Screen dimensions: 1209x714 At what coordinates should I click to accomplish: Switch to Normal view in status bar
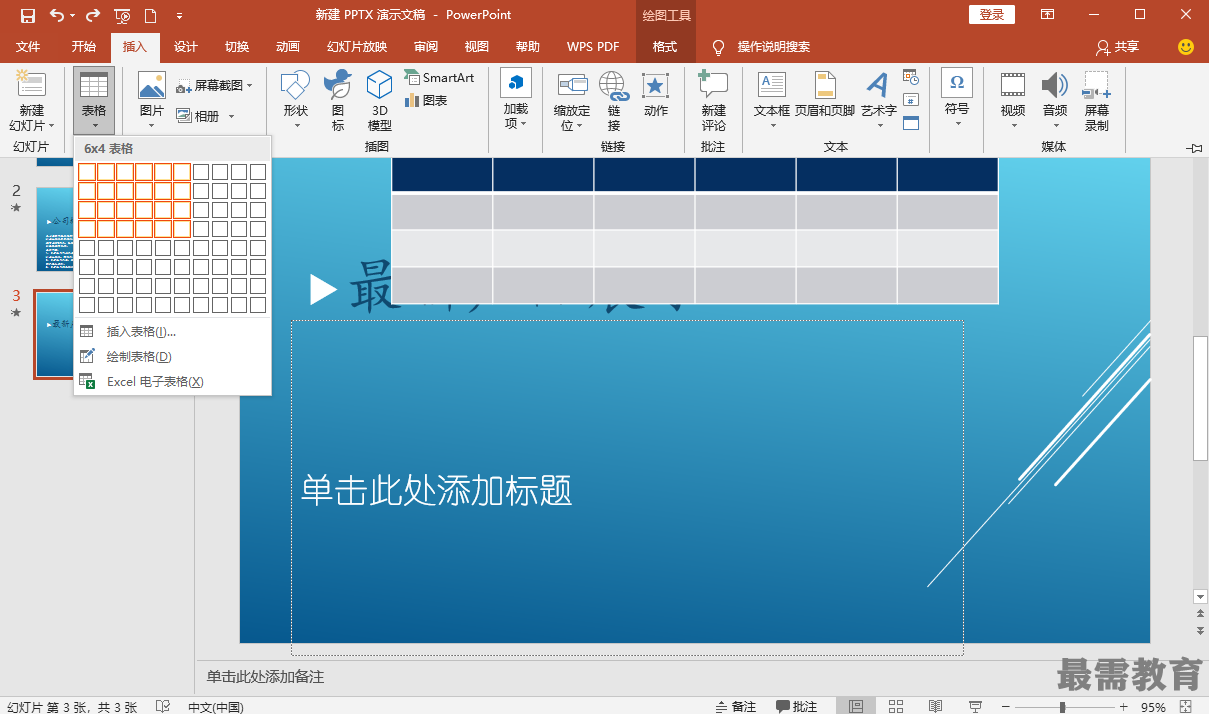(x=855, y=706)
